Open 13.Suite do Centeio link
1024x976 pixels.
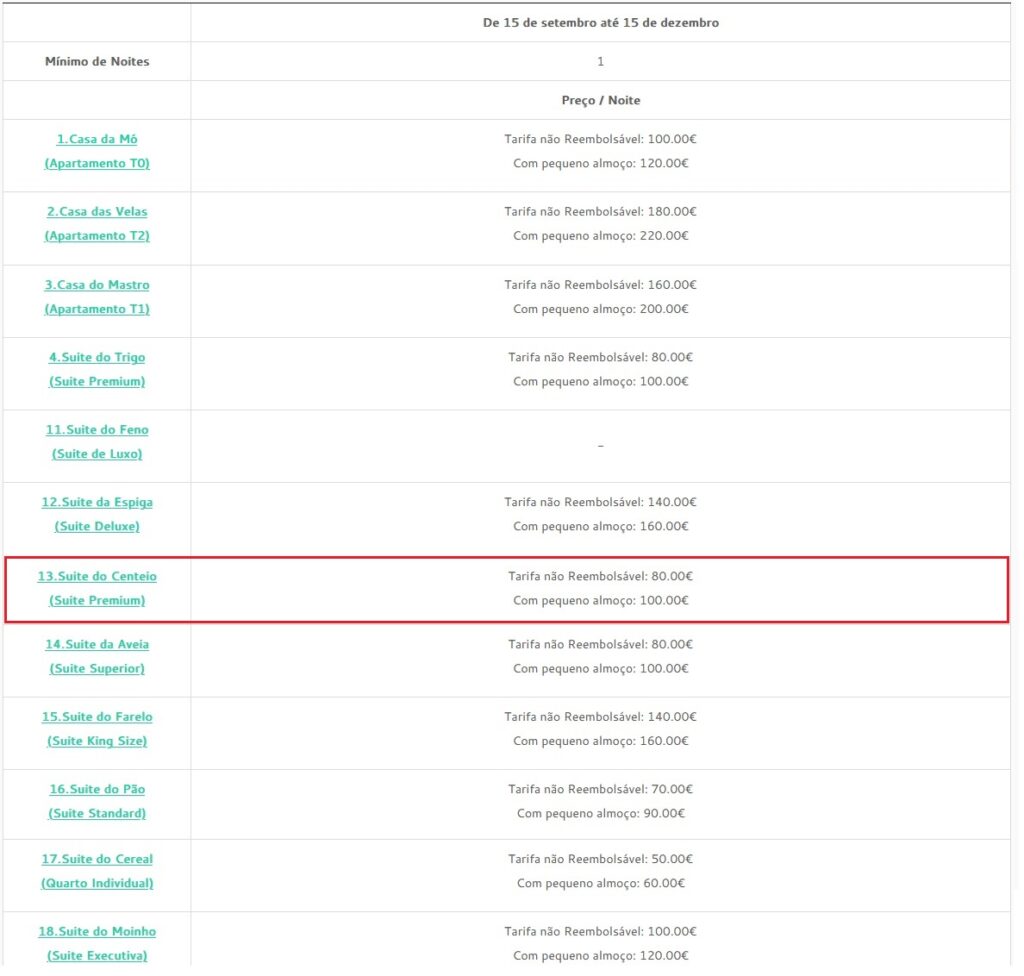[97, 576]
